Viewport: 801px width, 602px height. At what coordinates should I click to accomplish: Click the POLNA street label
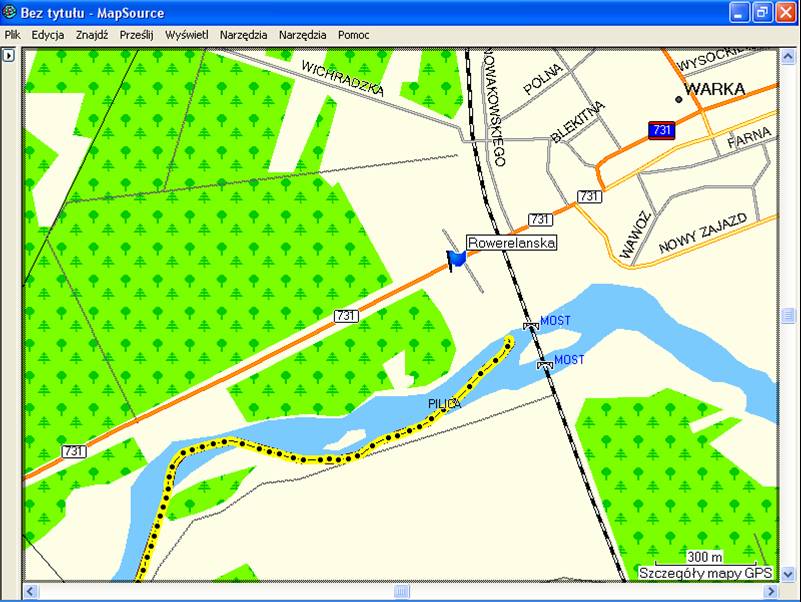543,79
